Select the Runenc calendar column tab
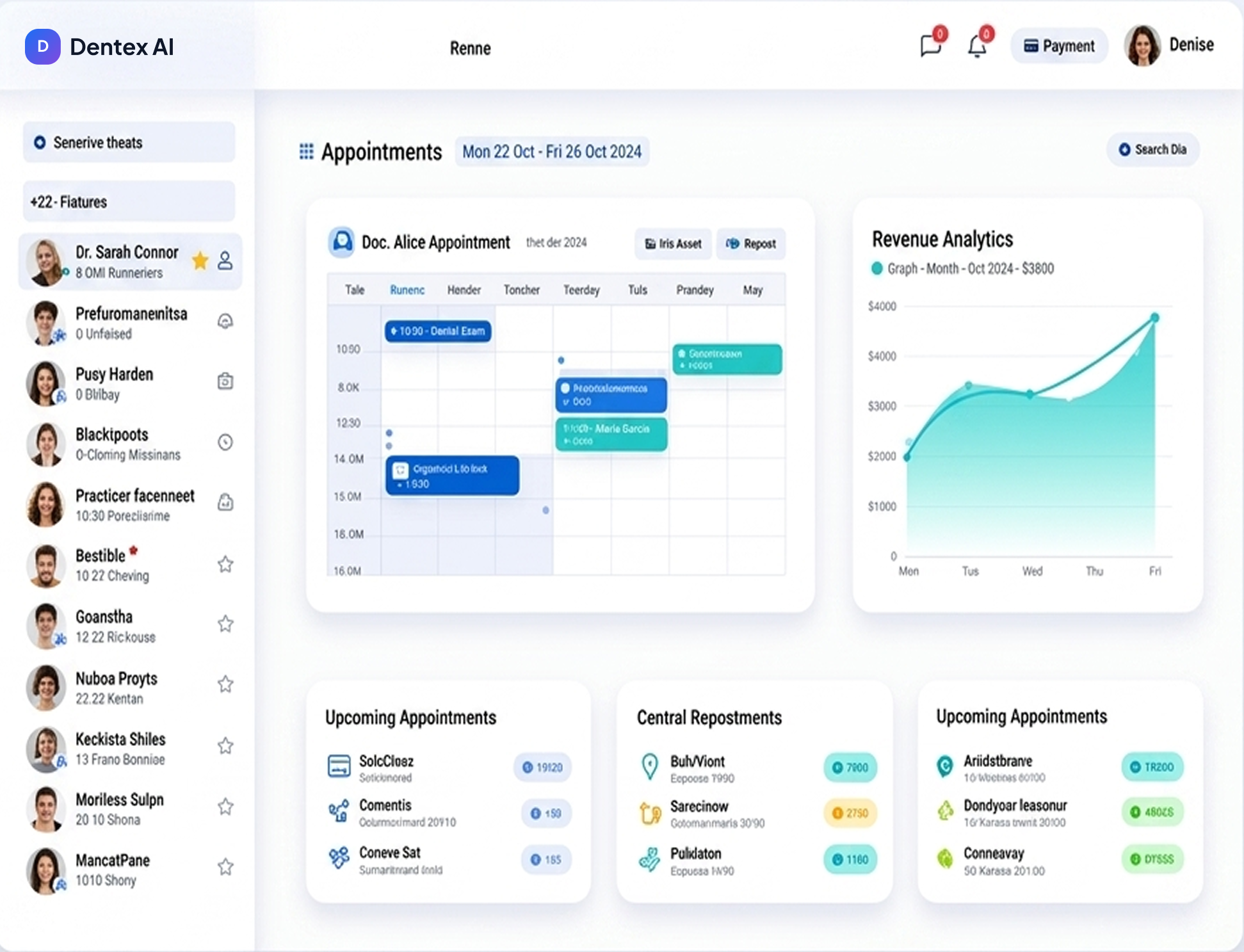This screenshot has height=952, width=1244. click(x=407, y=290)
